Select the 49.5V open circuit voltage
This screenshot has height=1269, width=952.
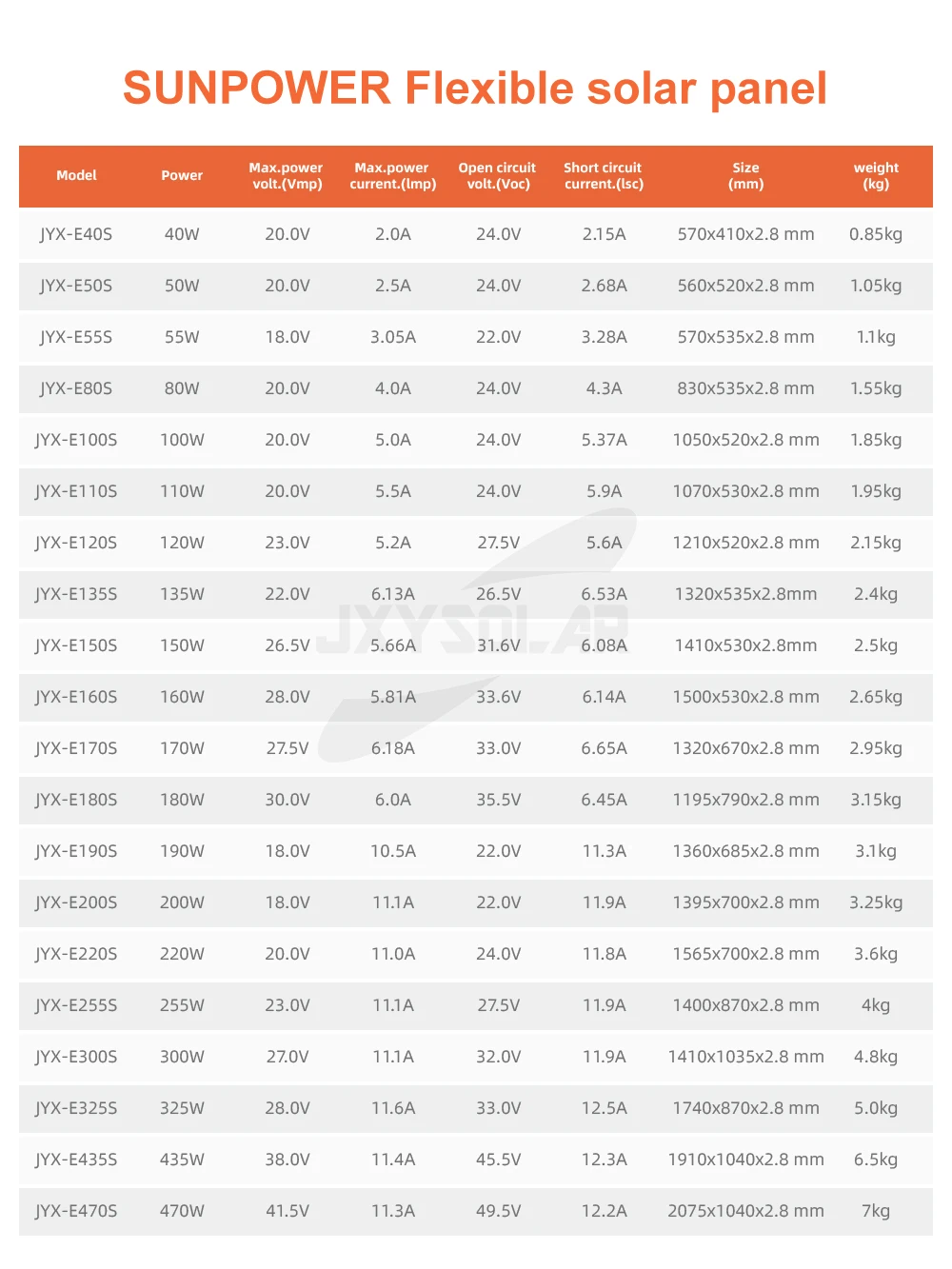click(x=499, y=1211)
